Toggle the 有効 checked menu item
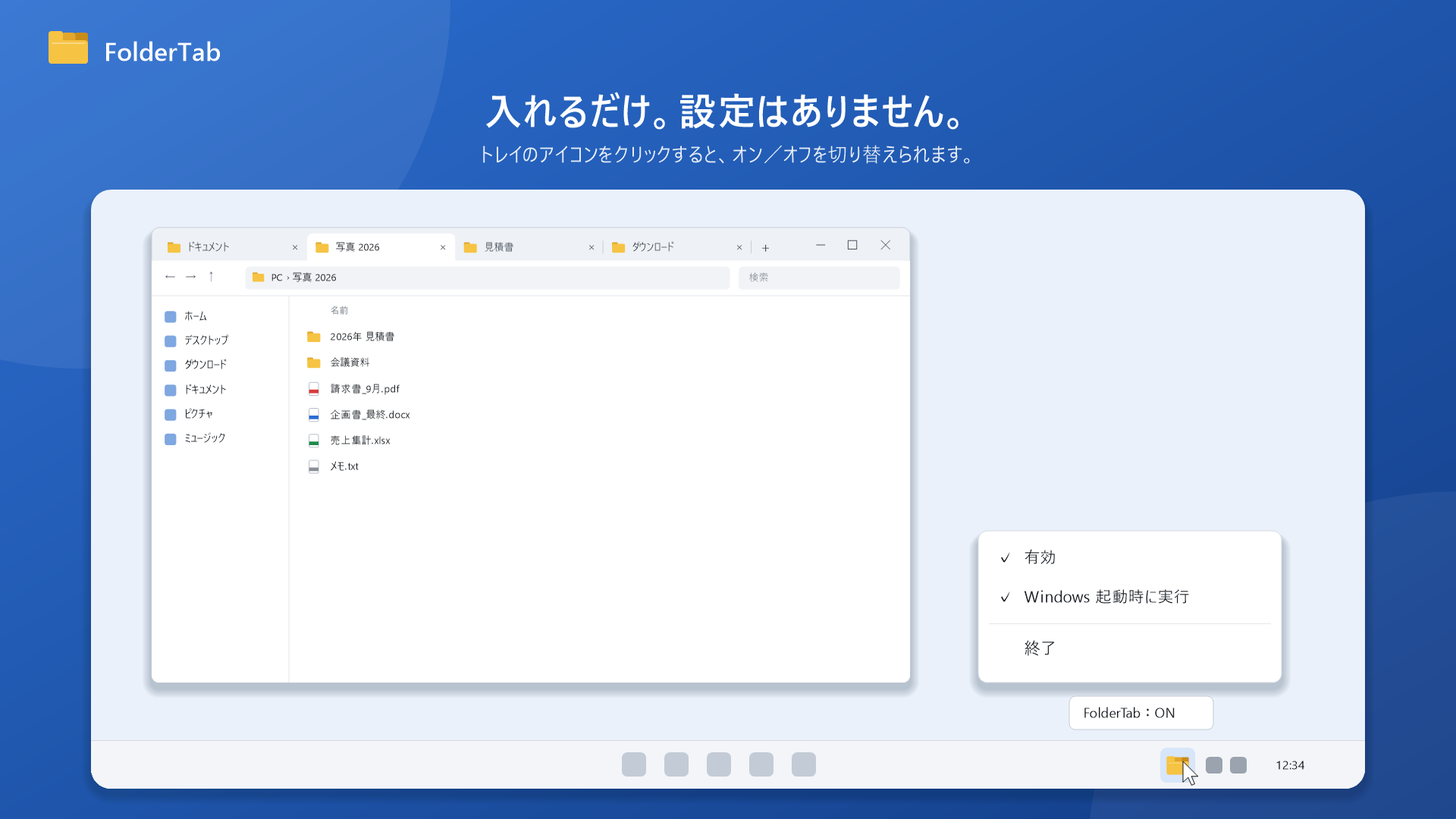1456x819 pixels. click(1129, 557)
